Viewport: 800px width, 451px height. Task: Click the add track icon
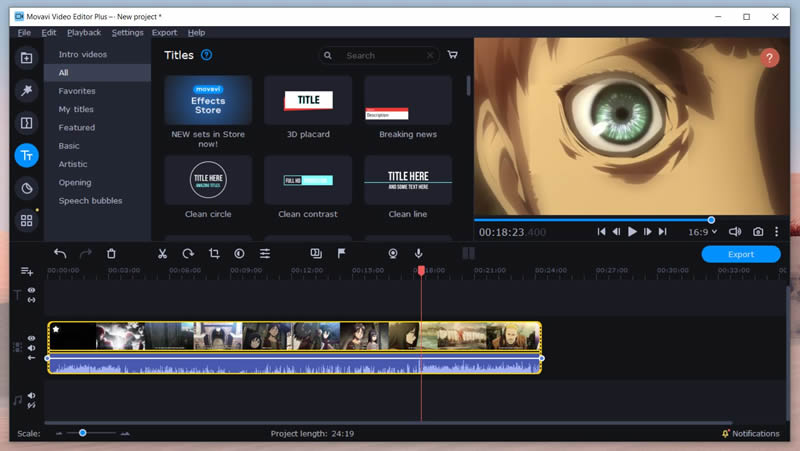[27, 271]
